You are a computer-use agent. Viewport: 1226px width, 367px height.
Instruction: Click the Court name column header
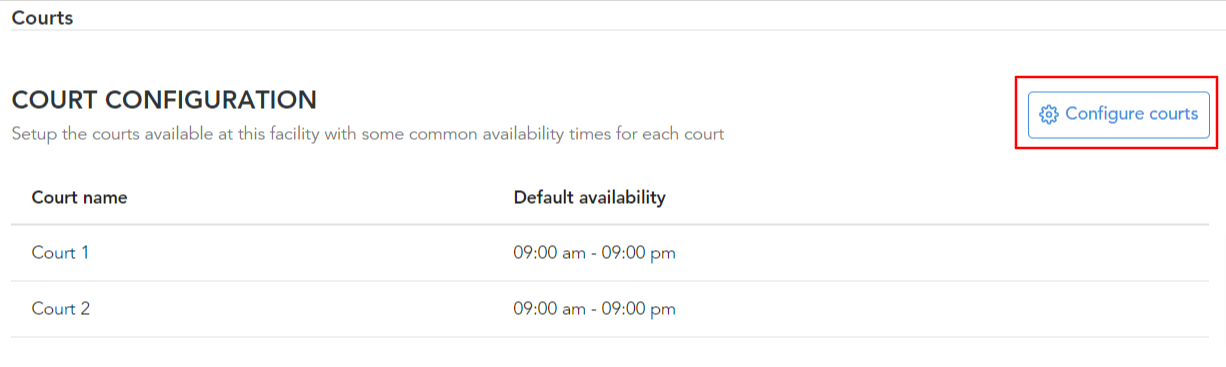(x=80, y=197)
